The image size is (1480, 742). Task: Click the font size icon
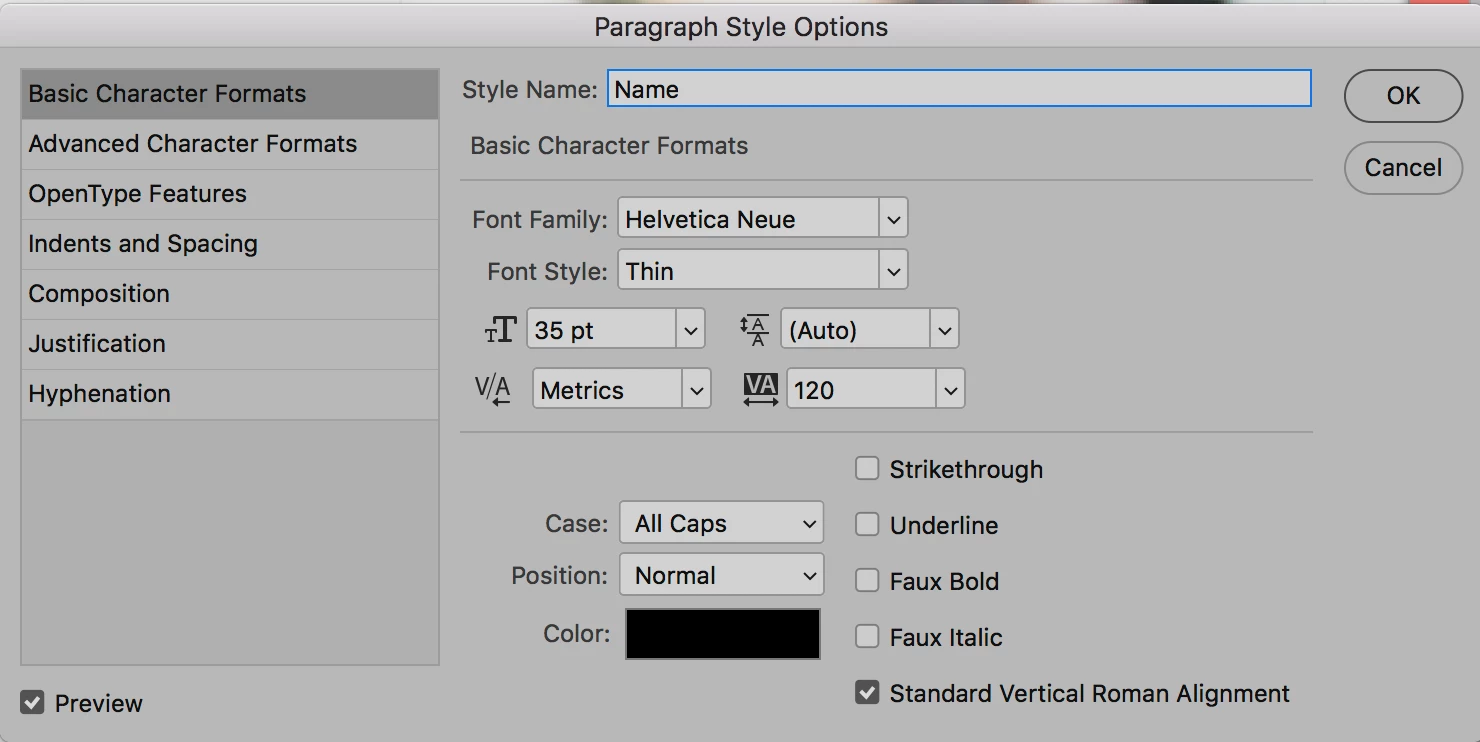point(501,329)
